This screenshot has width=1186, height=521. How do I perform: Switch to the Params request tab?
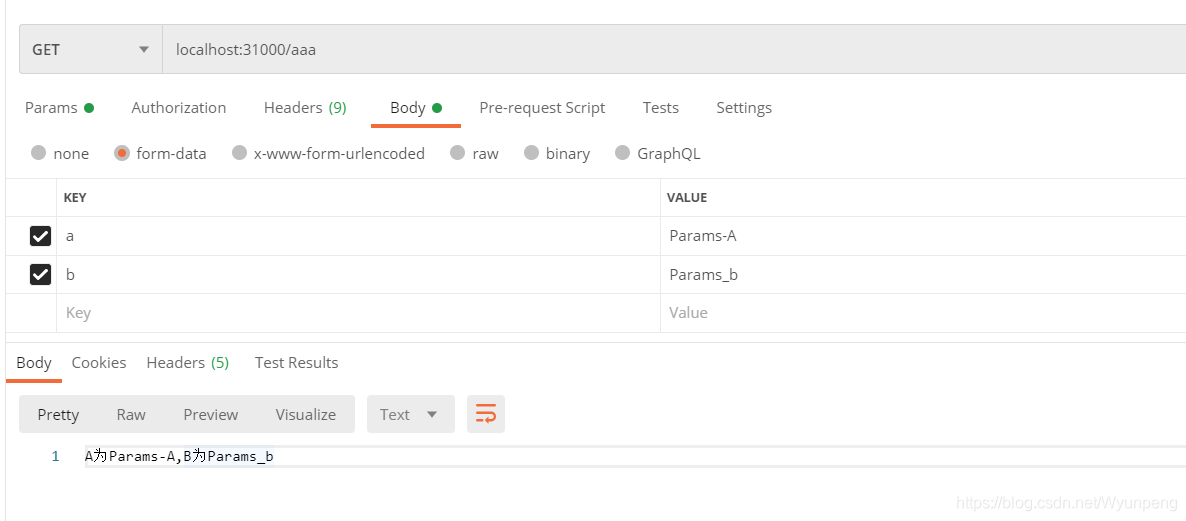58,108
